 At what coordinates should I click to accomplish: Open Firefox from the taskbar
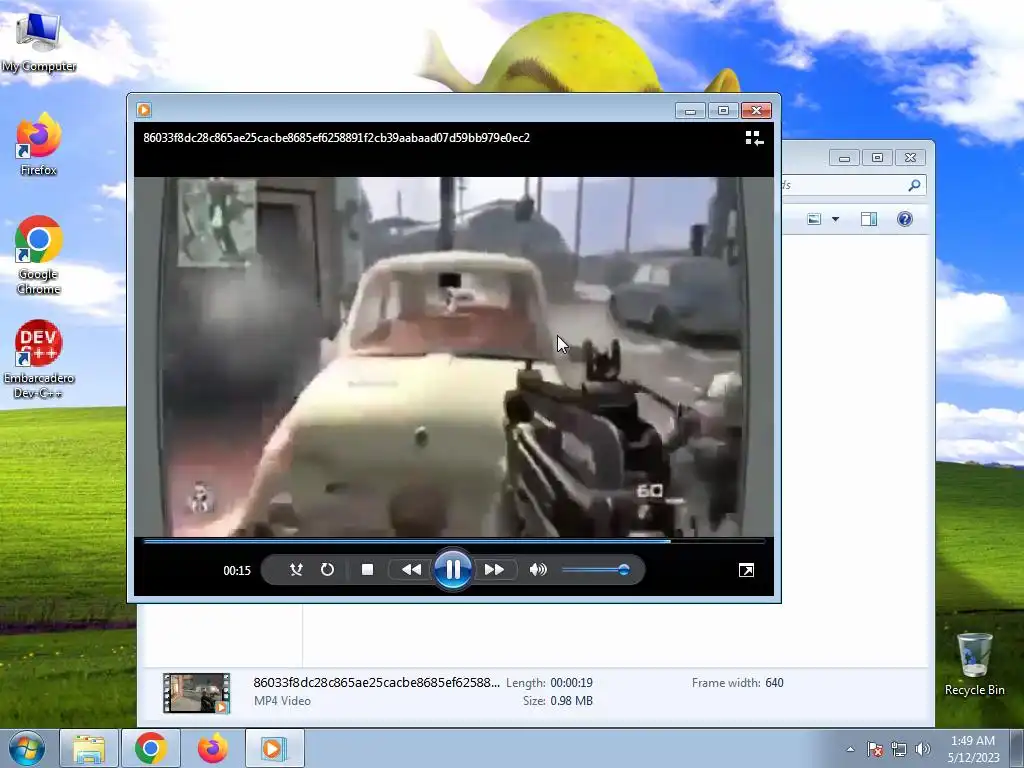pyautogui.click(x=212, y=748)
